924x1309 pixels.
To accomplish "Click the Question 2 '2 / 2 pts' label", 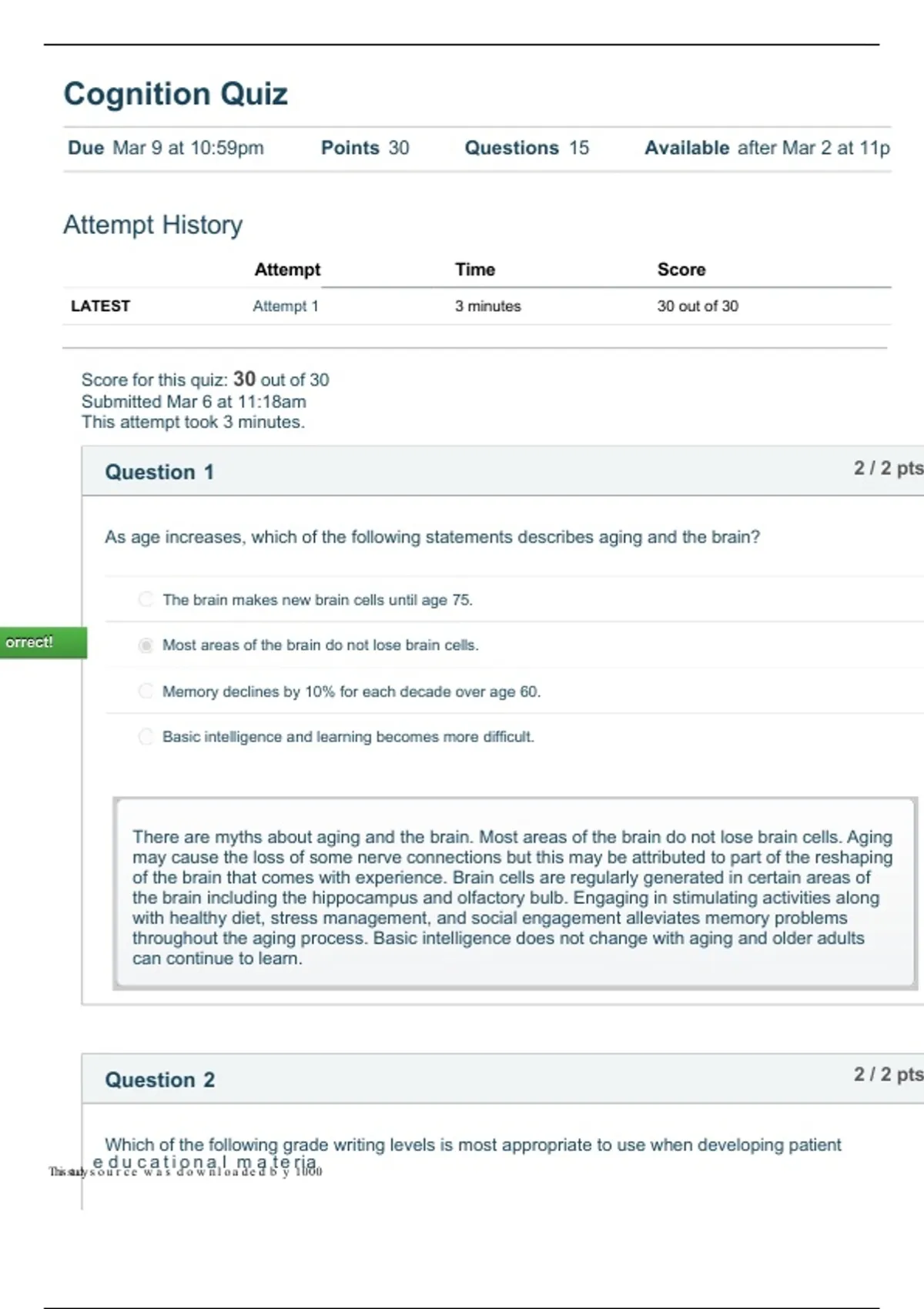I will click(889, 1074).
